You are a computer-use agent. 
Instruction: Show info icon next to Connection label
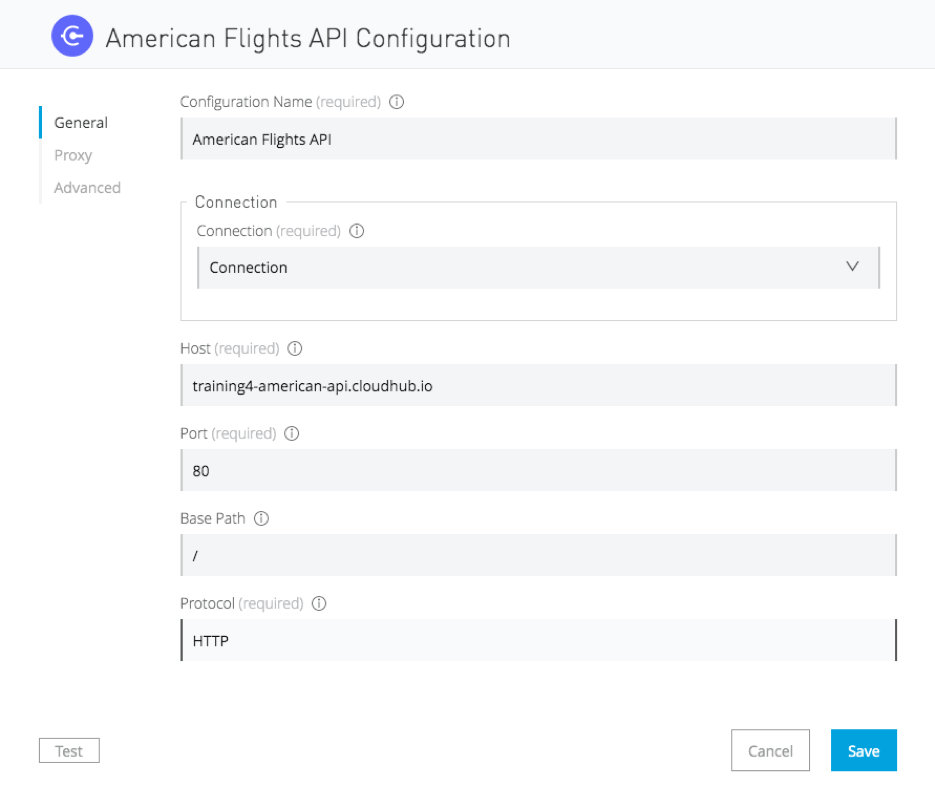click(x=357, y=231)
